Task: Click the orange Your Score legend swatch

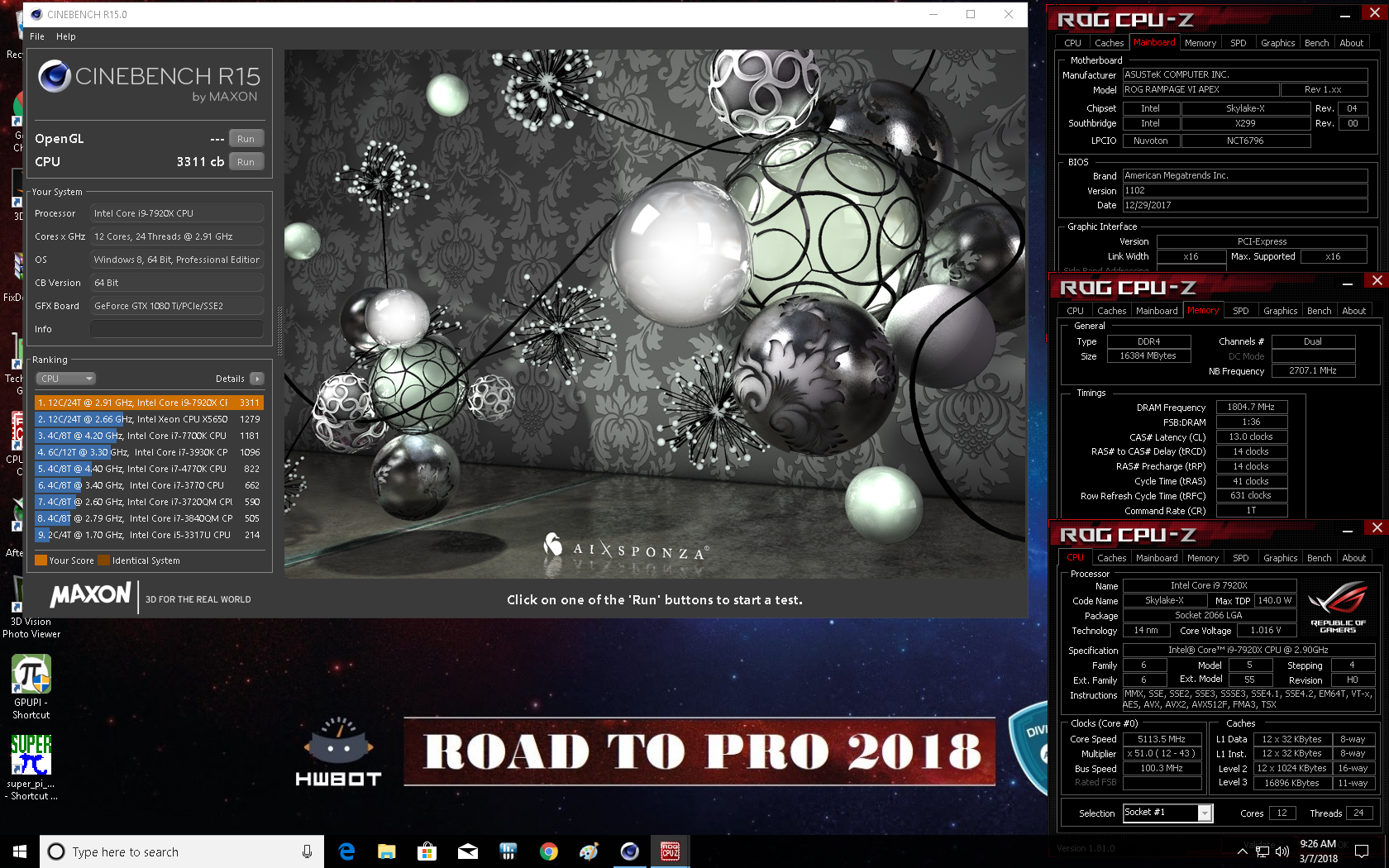Action: tap(41, 560)
